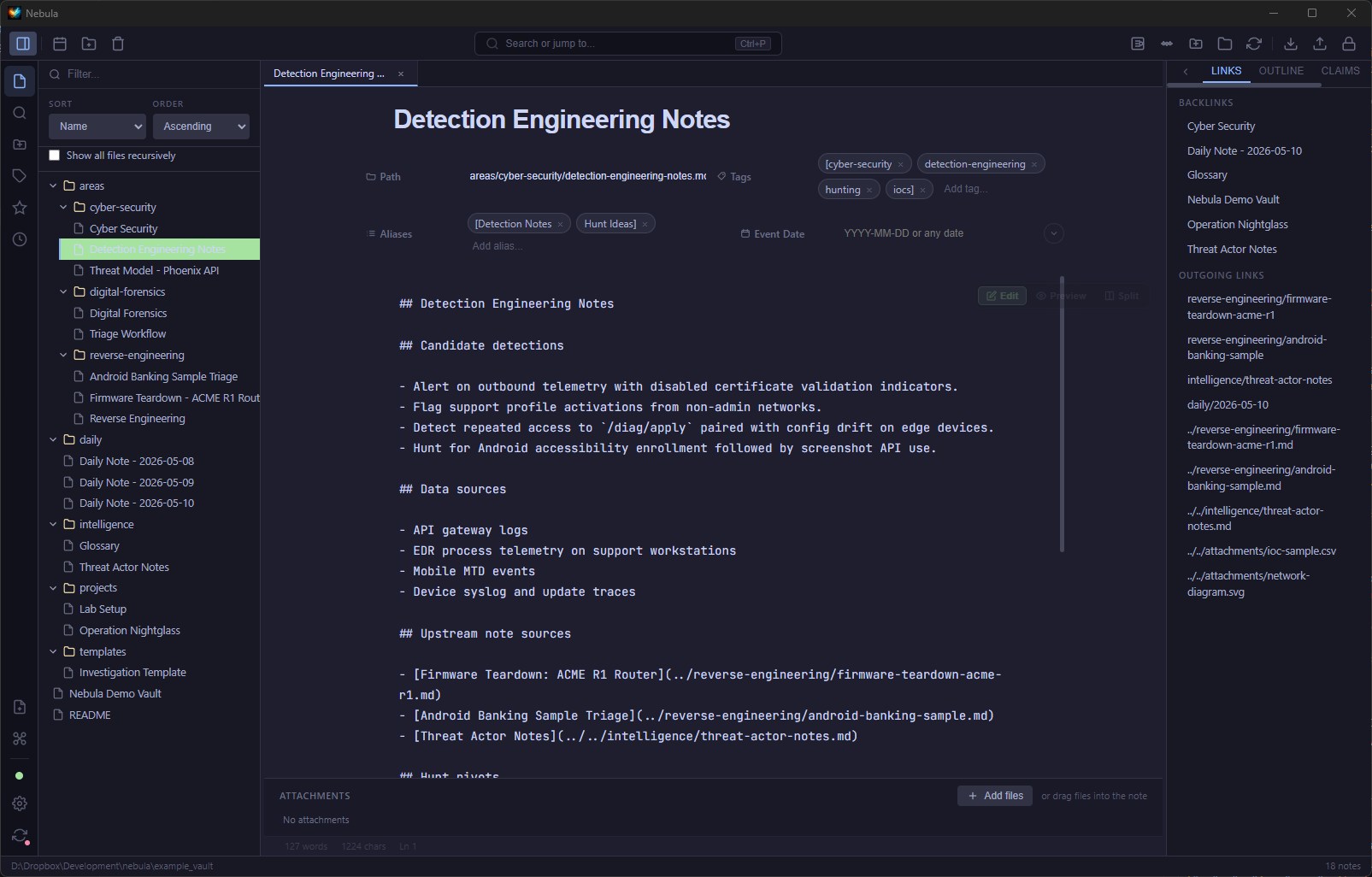
Task: Collapse the templates folder
Action: (x=53, y=651)
